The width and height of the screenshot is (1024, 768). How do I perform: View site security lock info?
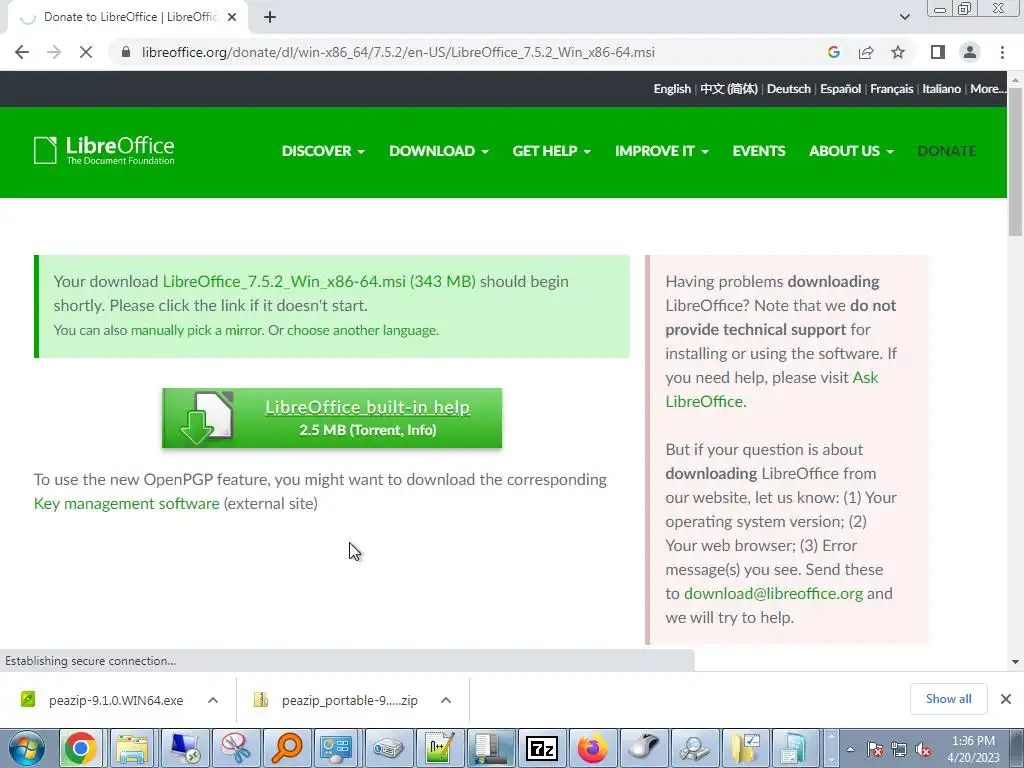(126, 52)
